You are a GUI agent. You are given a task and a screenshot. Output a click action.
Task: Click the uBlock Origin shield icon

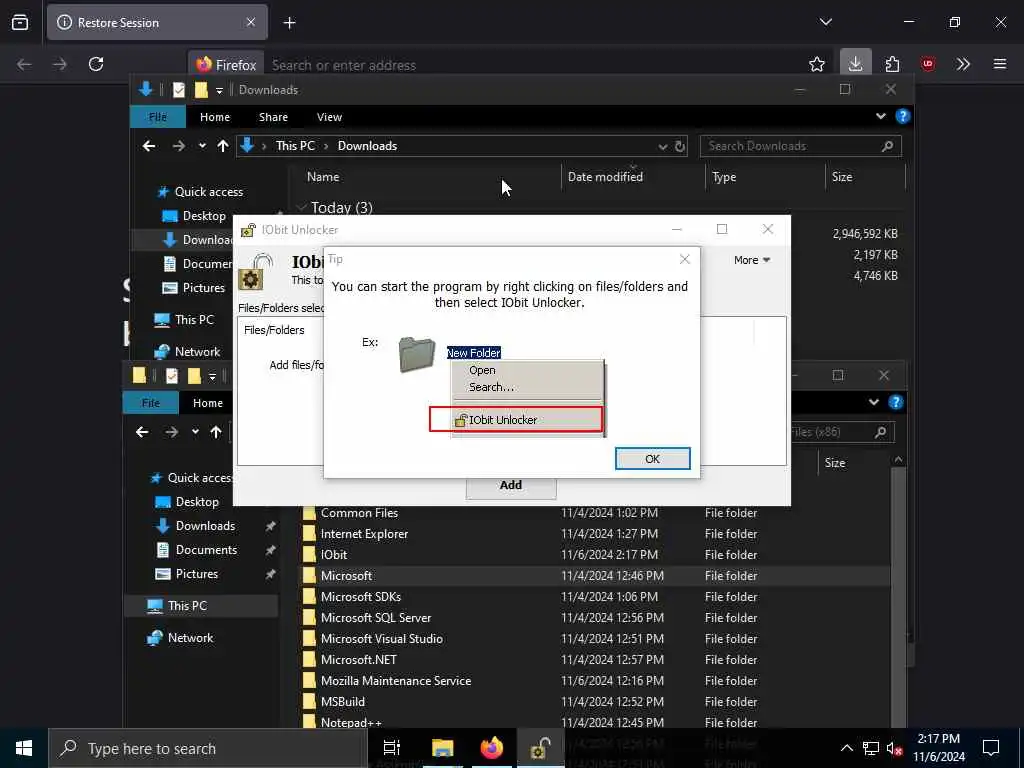click(927, 64)
